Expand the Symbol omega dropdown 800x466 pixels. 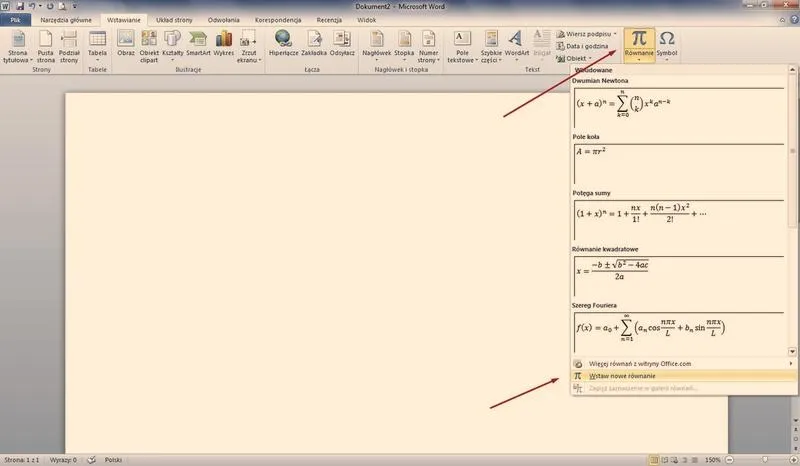tap(667, 46)
